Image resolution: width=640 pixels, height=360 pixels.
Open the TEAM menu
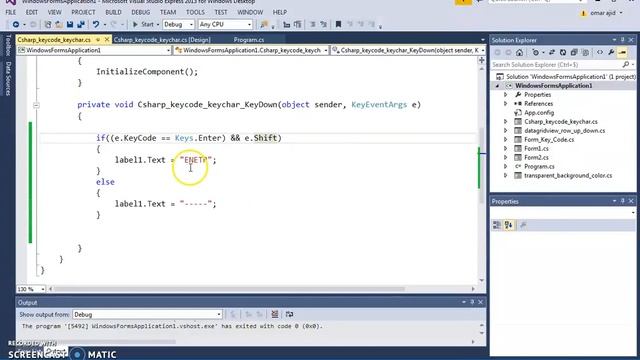(x=168, y=12)
